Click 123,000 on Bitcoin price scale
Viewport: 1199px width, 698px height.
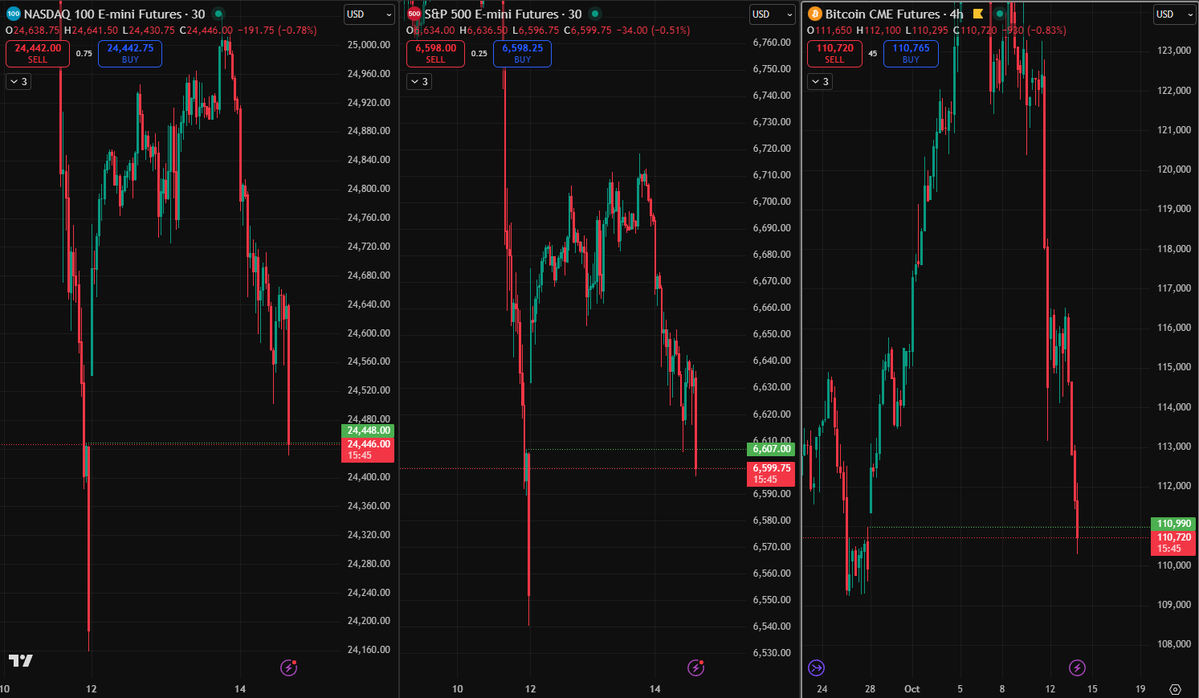click(x=1174, y=50)
